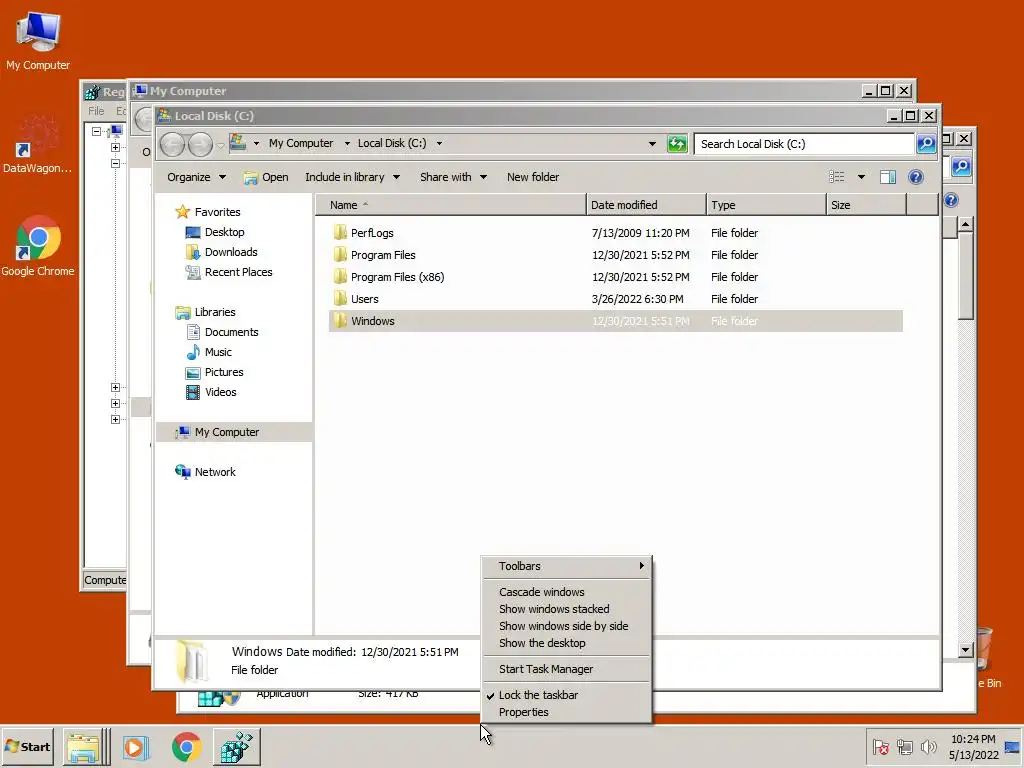Click the help icon in the window behind
This screenshot has width=1024, height=768.
[x=951, y=200]
